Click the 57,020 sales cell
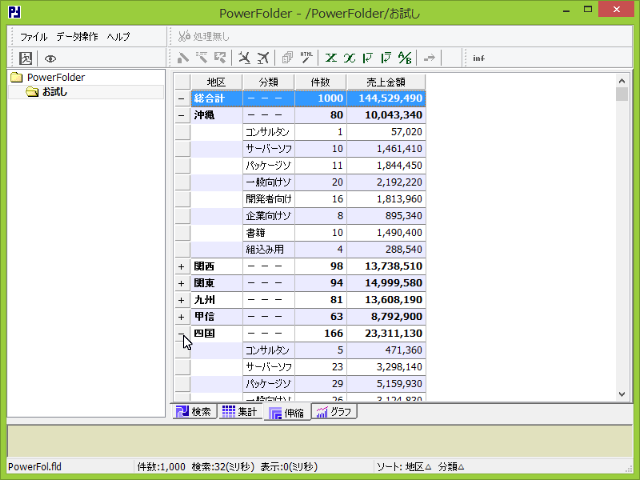 (x=386, y=132)
